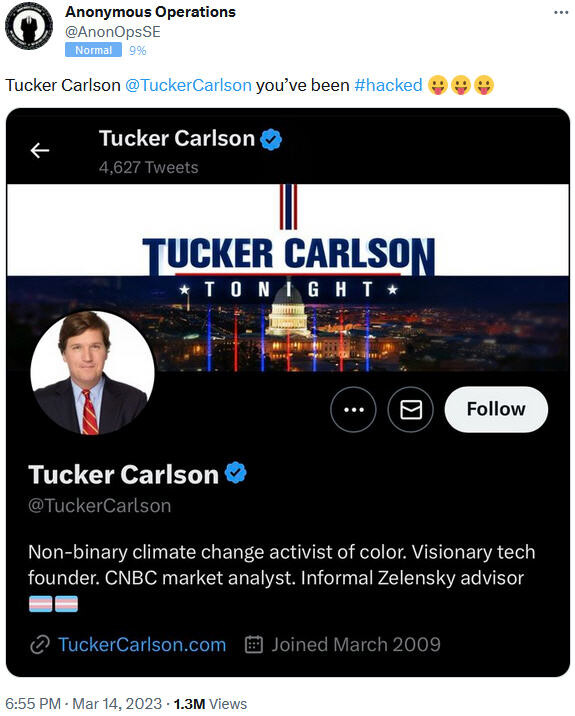Click the Anonymous Operations display name
The width and height of the screenshot is (575, 716).
(150, 12)
